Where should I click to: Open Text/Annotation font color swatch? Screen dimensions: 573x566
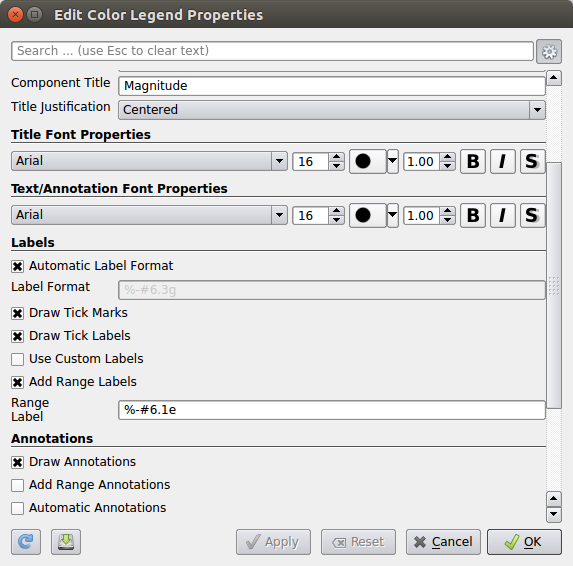click(368, 215)
